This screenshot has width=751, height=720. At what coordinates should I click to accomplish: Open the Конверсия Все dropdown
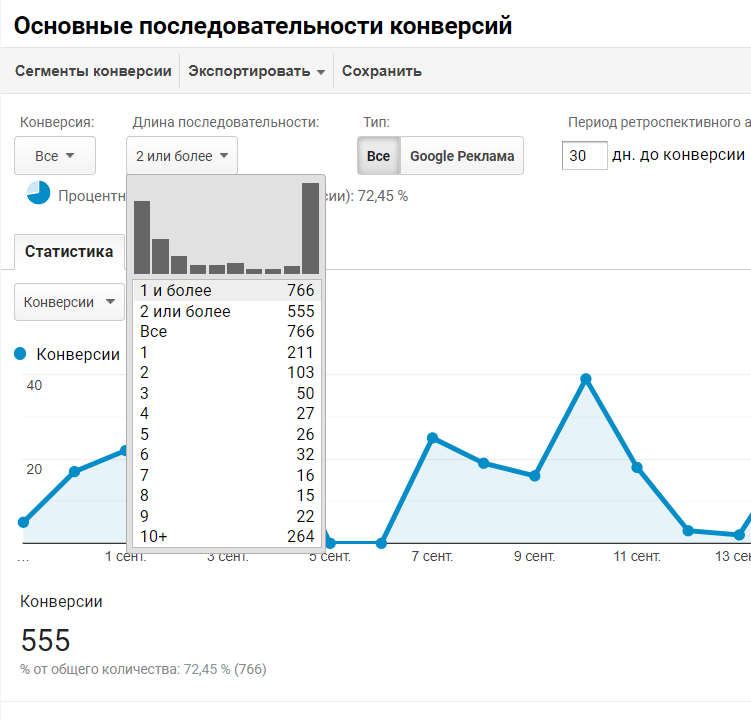point(55,156)
